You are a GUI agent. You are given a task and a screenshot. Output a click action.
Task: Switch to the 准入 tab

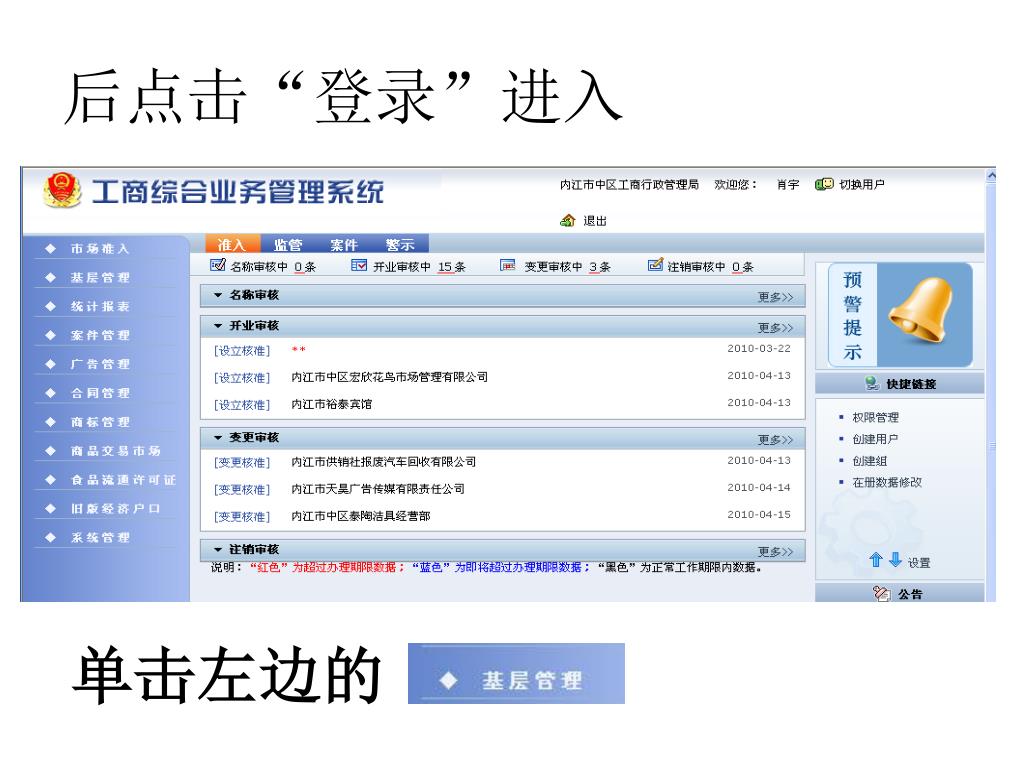(232, 244)
